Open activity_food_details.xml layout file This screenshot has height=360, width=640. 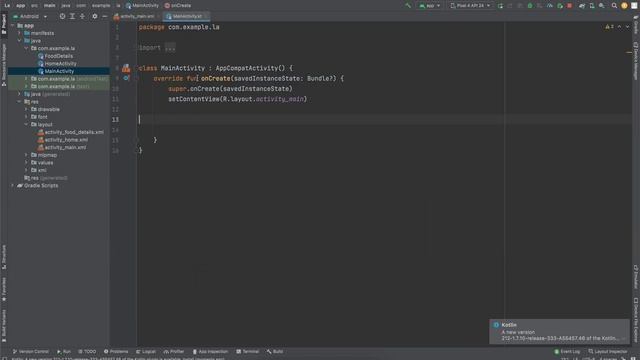tap(70, 132)
